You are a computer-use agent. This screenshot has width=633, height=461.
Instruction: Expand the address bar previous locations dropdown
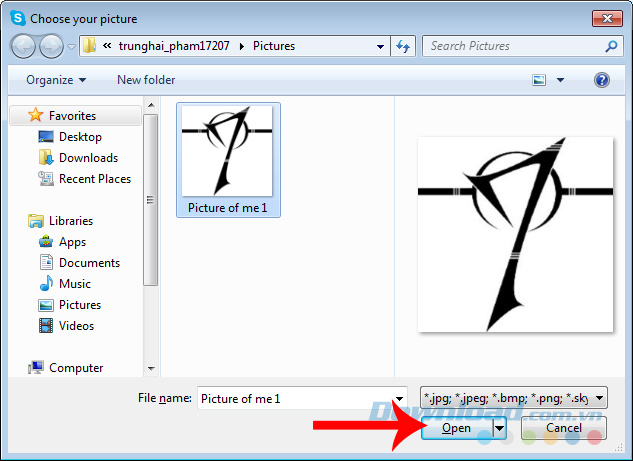click(x=380, y=46)
